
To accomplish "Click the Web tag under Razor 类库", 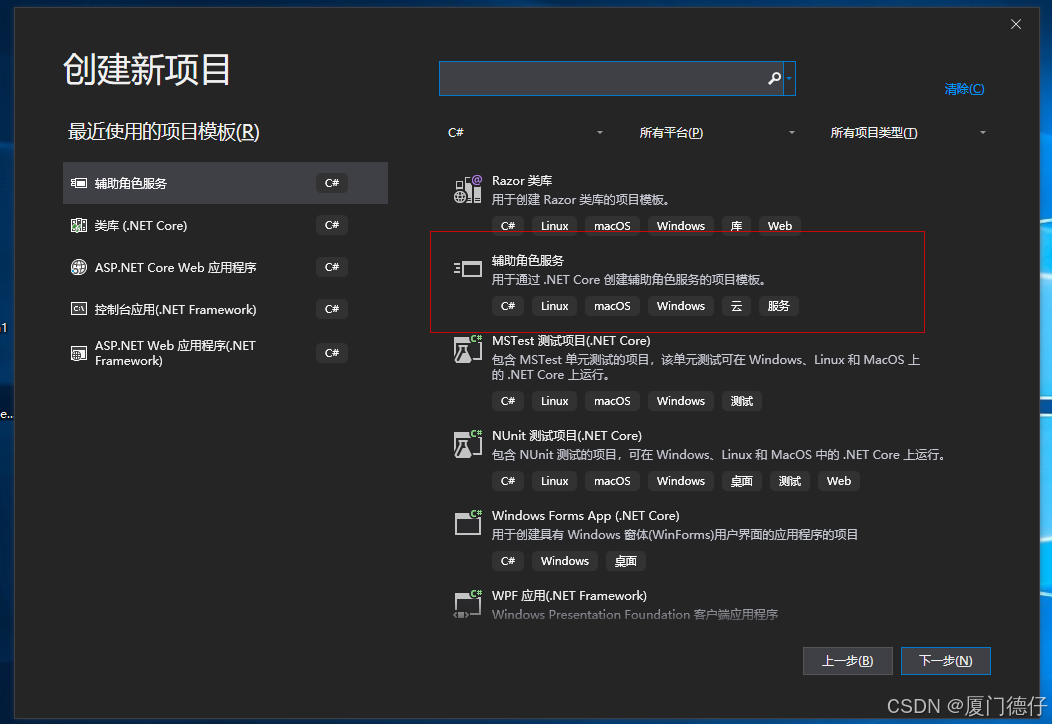I will tap(779, 225).
